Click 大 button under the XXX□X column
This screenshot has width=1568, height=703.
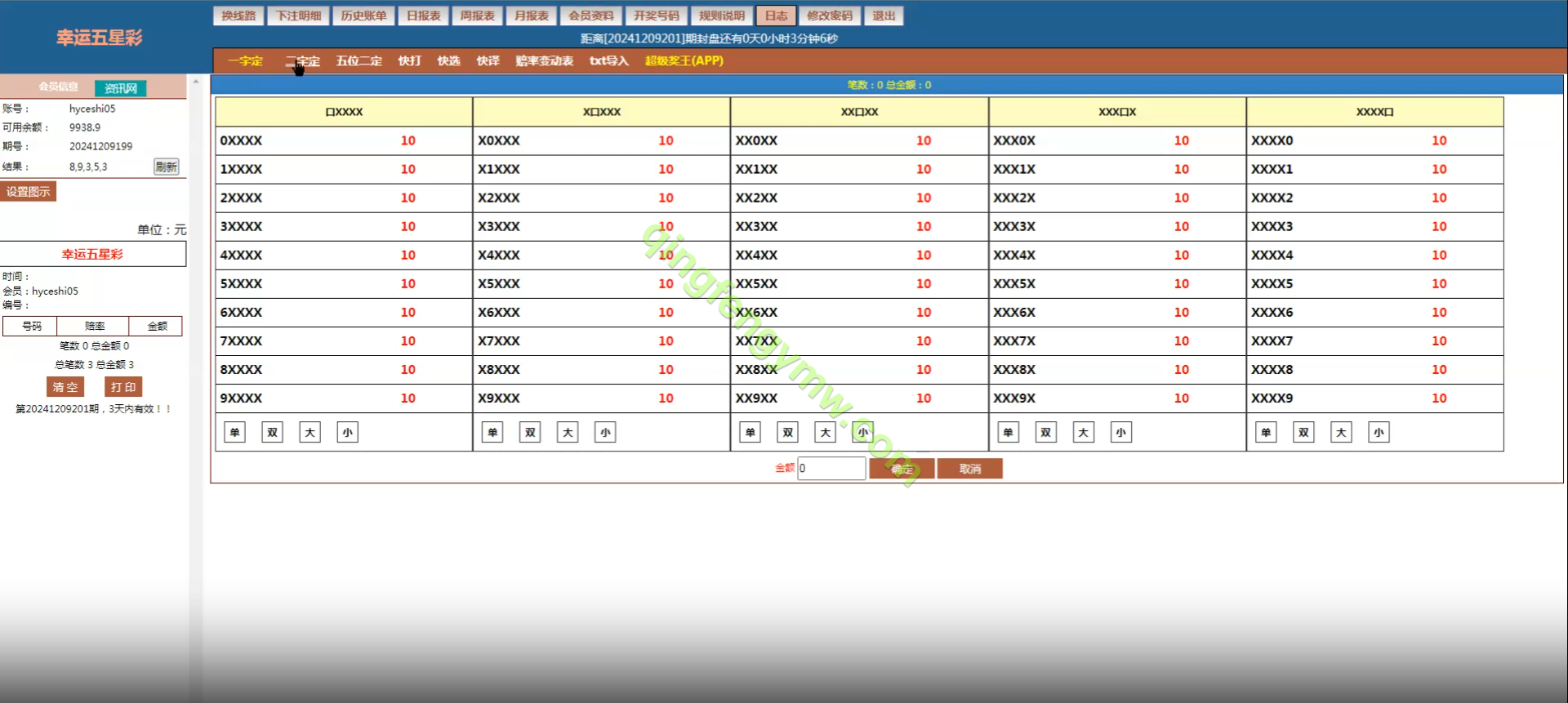tap(1083, 433)
